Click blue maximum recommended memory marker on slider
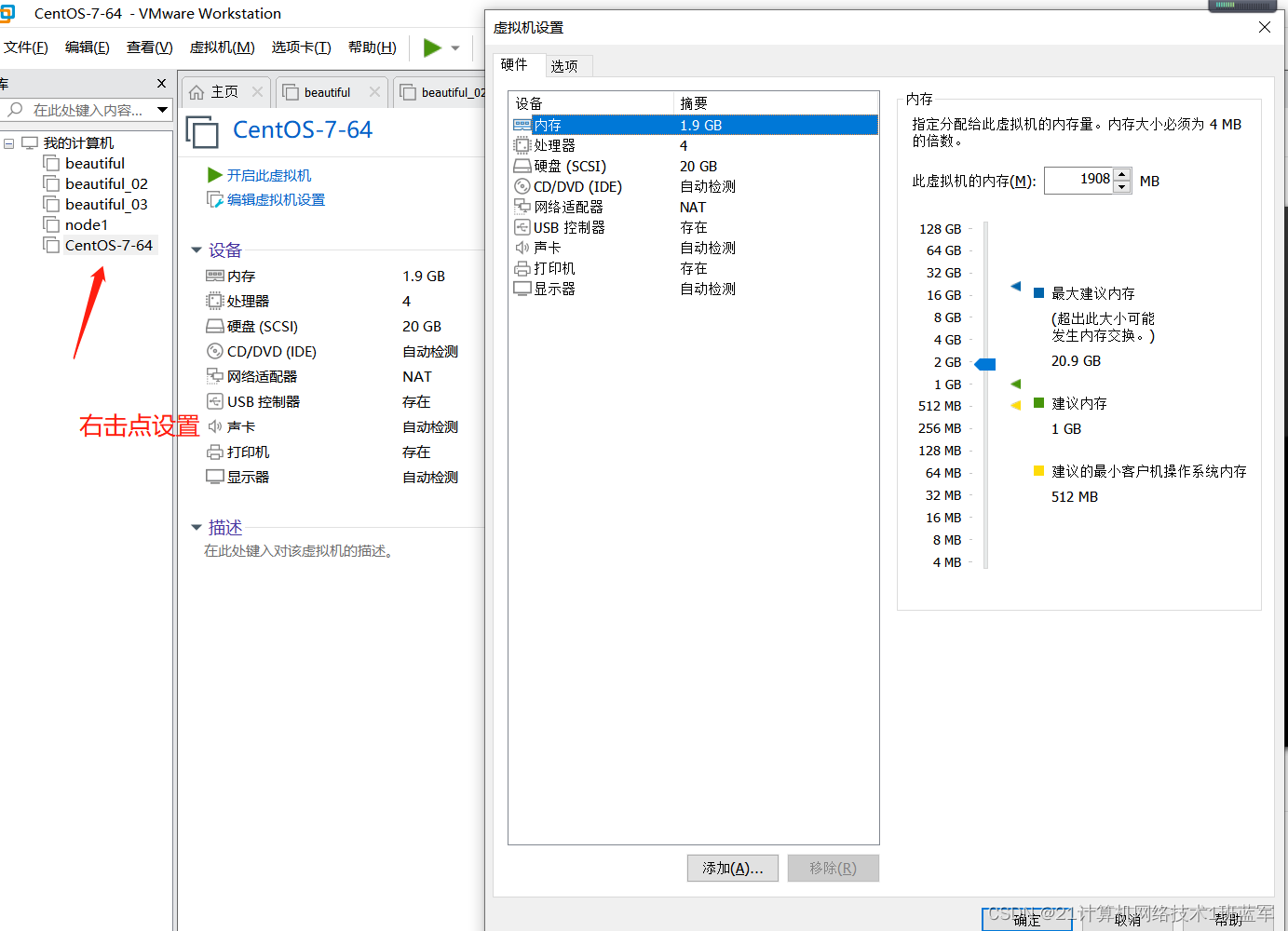The image size is (1288, 931). click(1016, 287)
